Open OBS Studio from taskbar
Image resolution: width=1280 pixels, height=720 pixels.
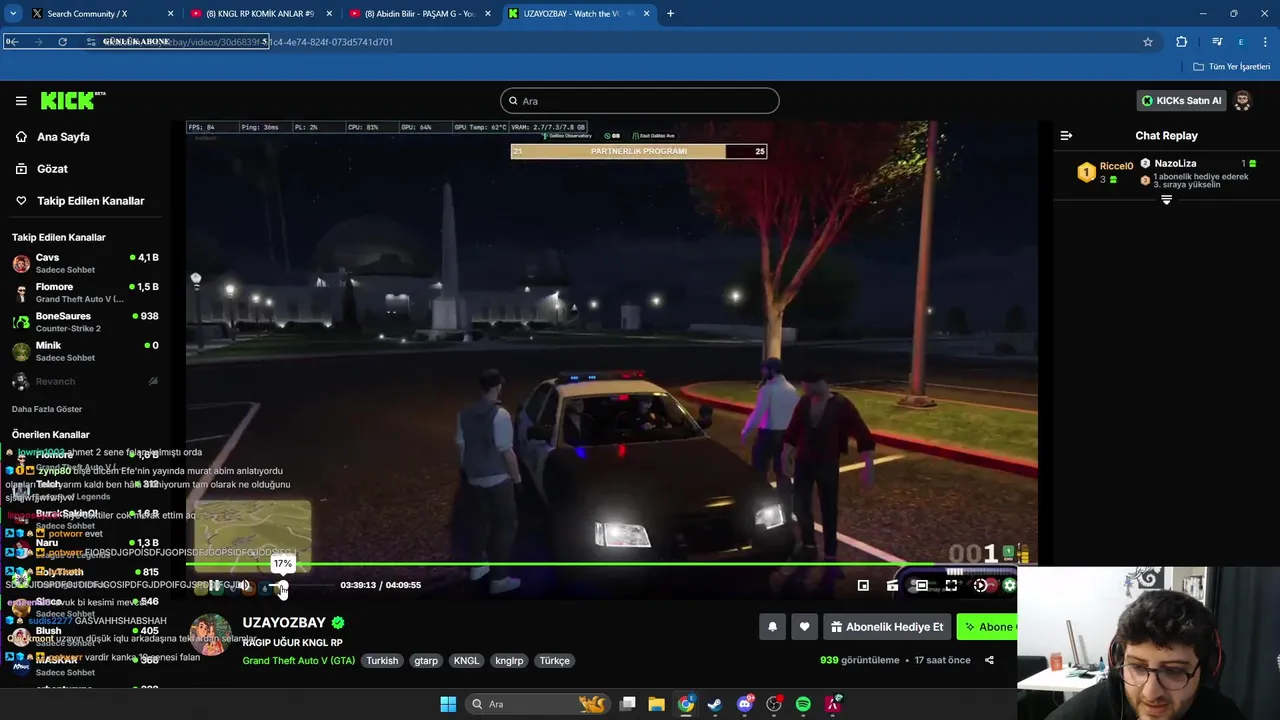tap(774, 704)
